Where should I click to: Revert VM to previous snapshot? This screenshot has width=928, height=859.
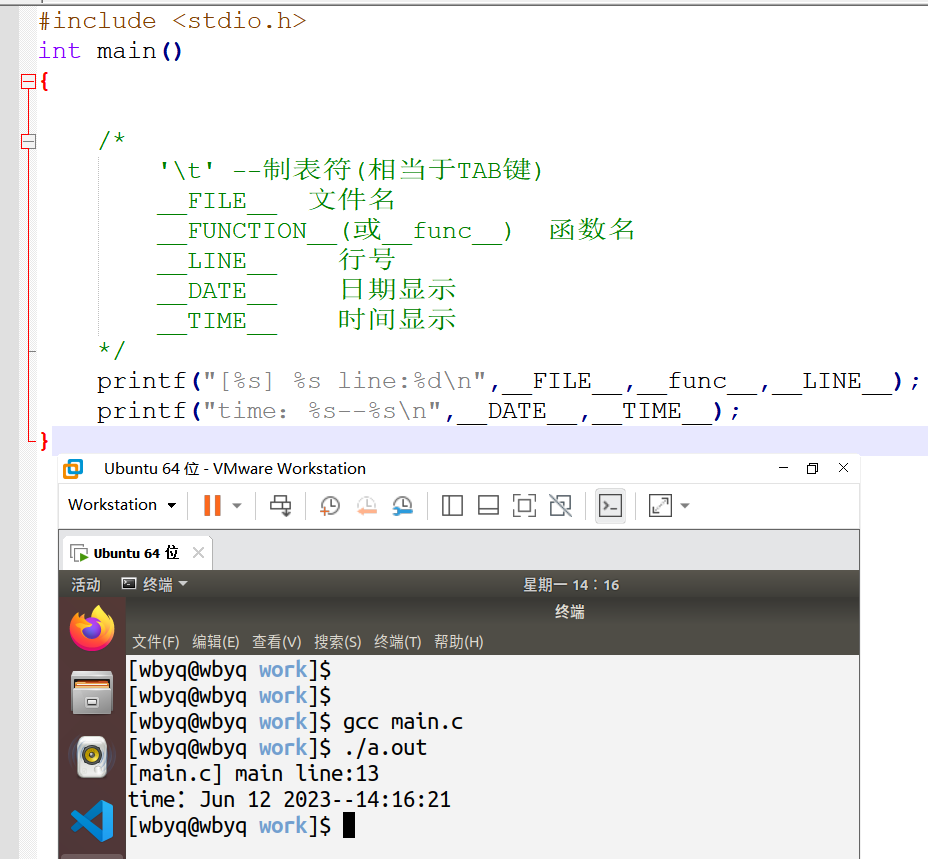[x=366, y=506]
